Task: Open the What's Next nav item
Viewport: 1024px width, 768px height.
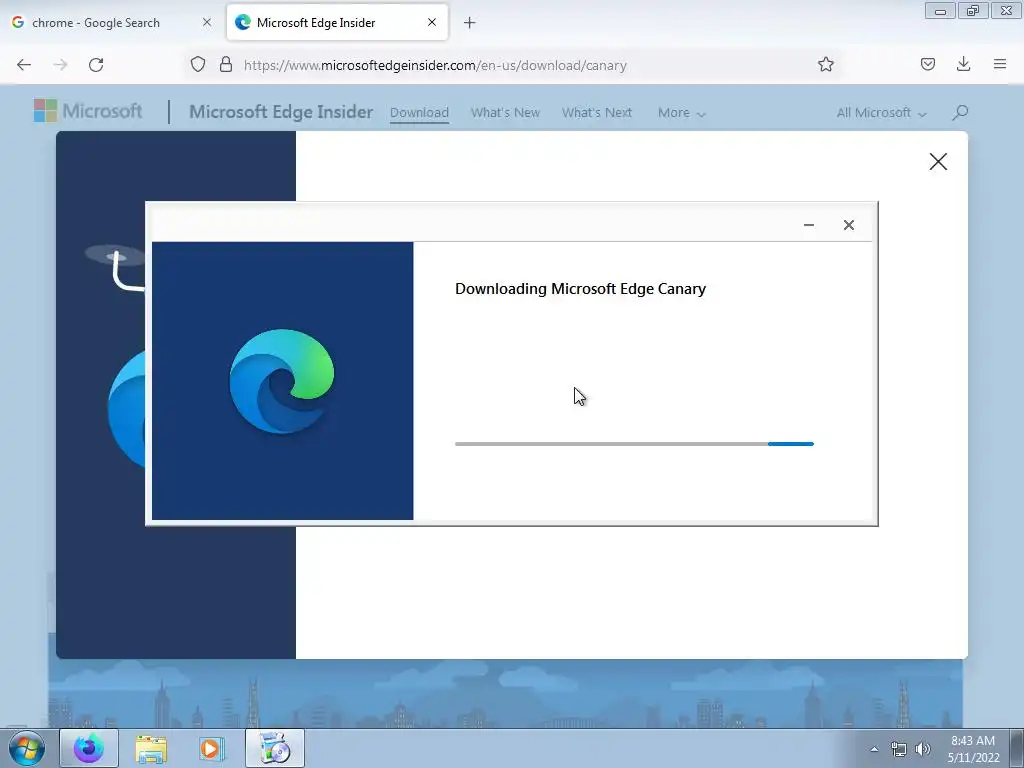Action: coord(597,112)
